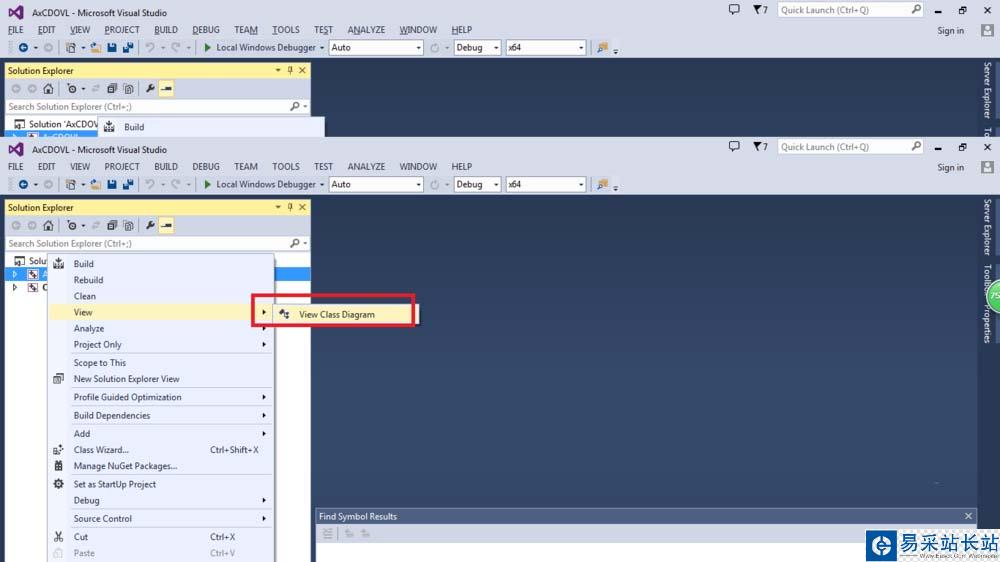Open Project Only submenu
Viewport: 1000px width, 562px height.
point(161,344)
